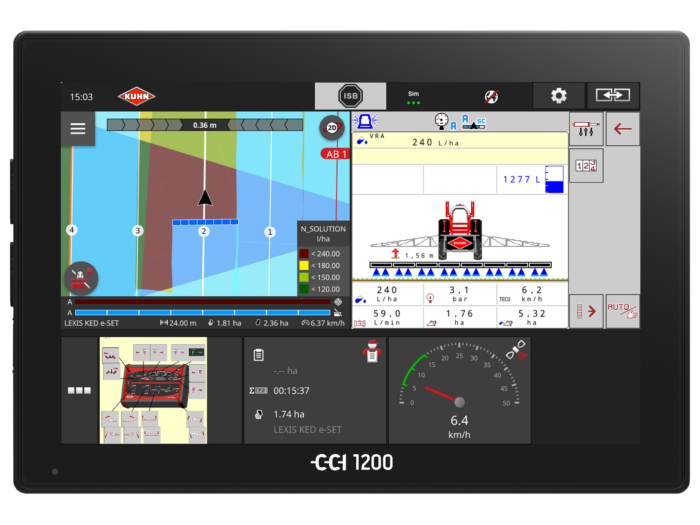Tap the 1.81 ha worked area readout
This screenshot has height=525, width=700.
click(225, 323)
